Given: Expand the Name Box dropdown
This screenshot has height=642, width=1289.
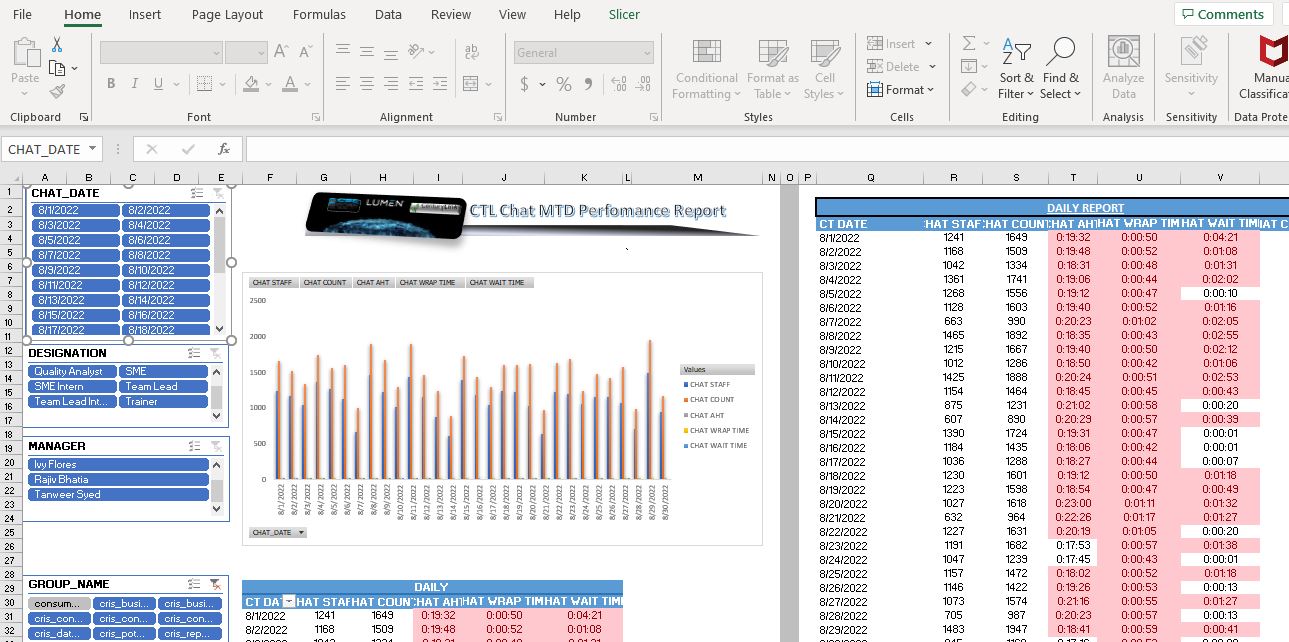Looking at the screenshot, I should 93,149.
